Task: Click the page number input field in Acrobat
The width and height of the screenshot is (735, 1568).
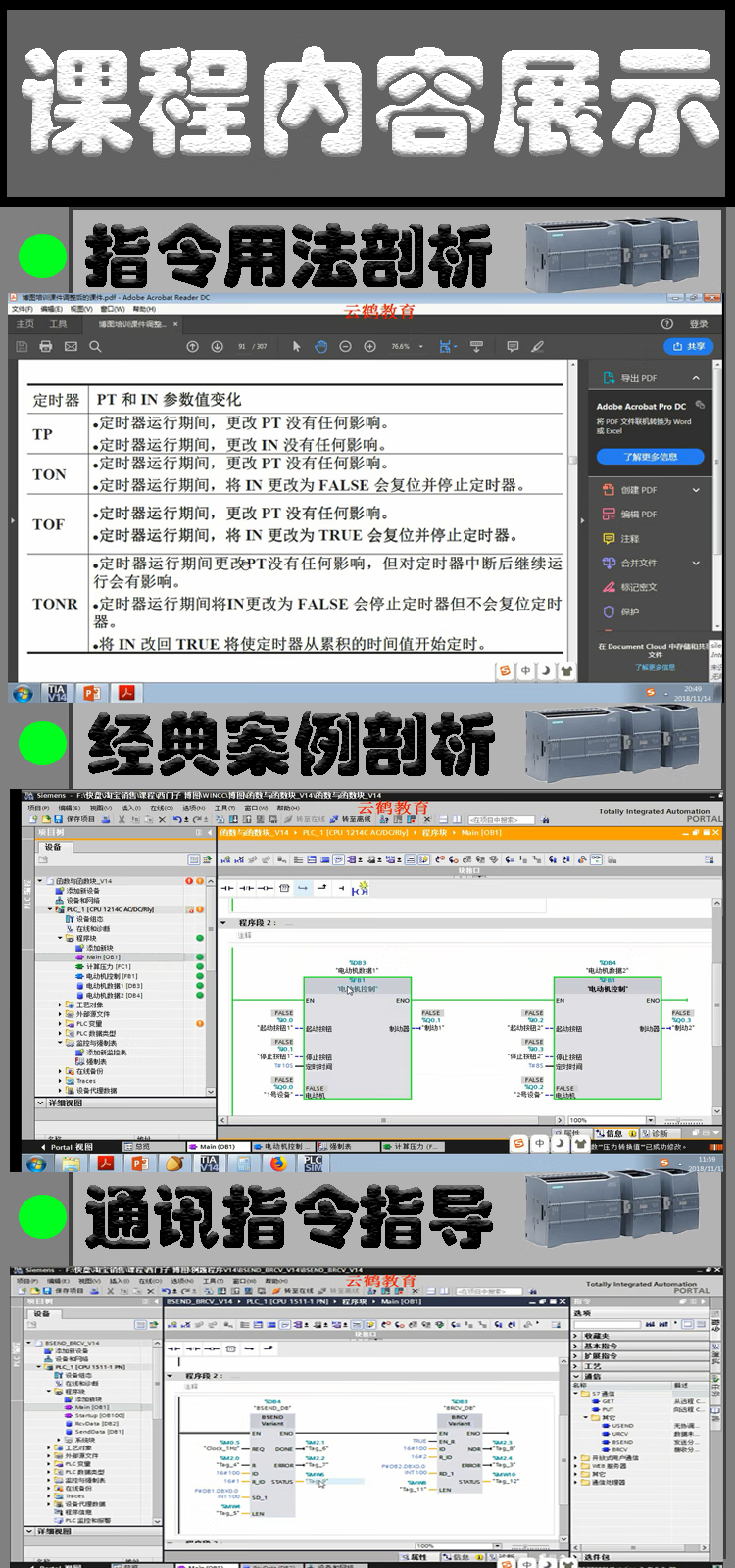Action: pos(242,346)
